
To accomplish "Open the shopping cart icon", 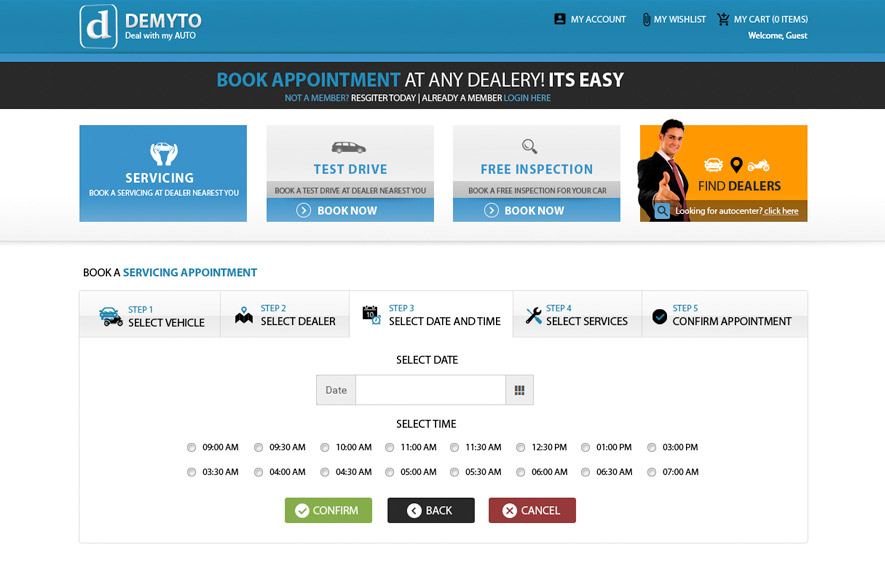I will click(723, 19).
